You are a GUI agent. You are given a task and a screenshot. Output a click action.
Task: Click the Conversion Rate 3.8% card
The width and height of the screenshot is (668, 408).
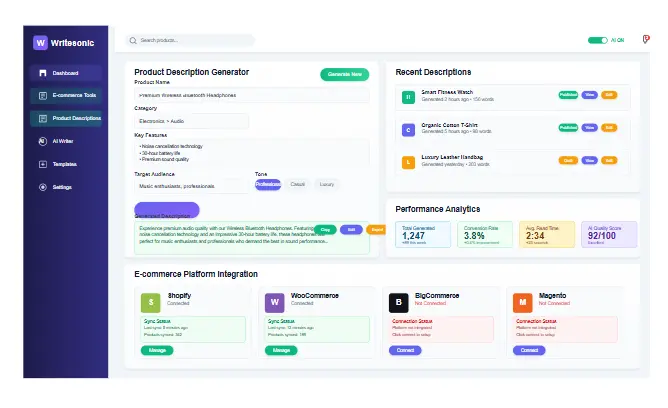point(485,235)
